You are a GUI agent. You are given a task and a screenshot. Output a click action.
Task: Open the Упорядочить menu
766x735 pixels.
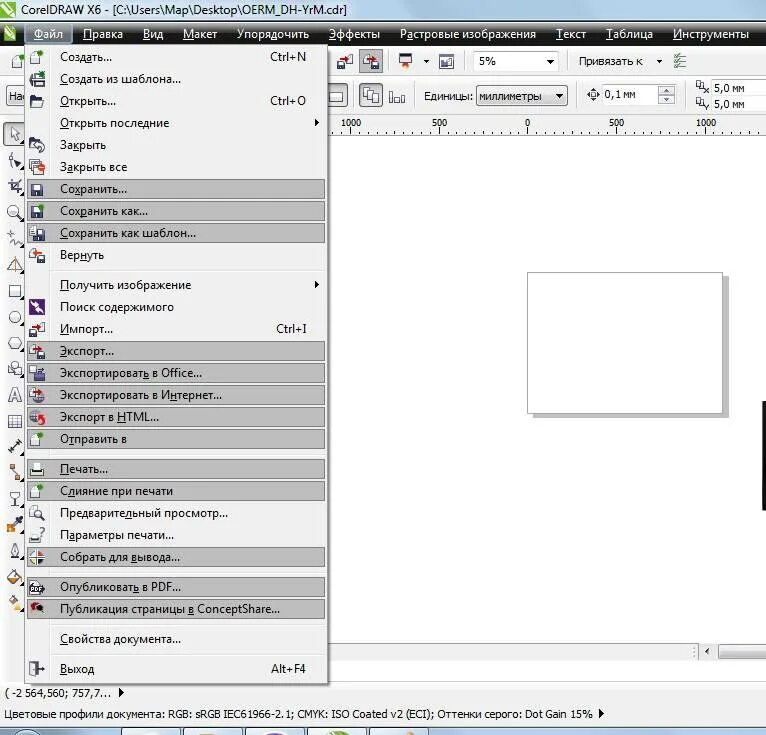[x=273, y=34]
